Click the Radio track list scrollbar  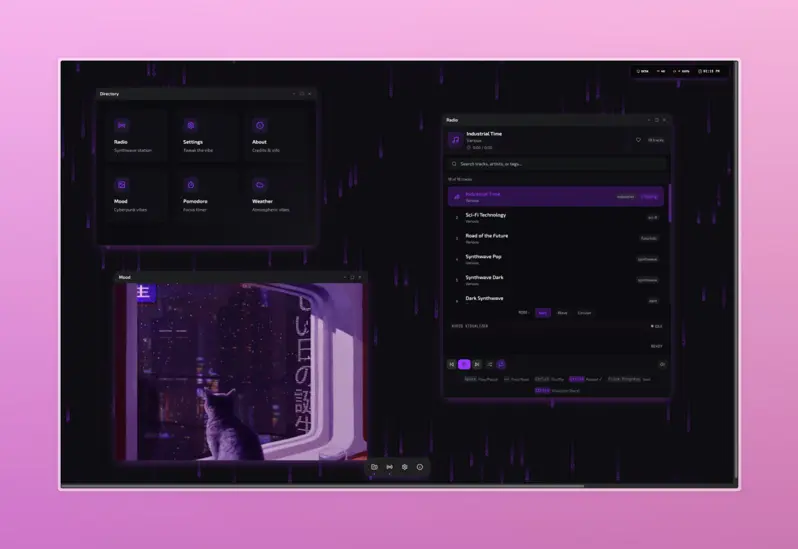(x=670, y=204)
